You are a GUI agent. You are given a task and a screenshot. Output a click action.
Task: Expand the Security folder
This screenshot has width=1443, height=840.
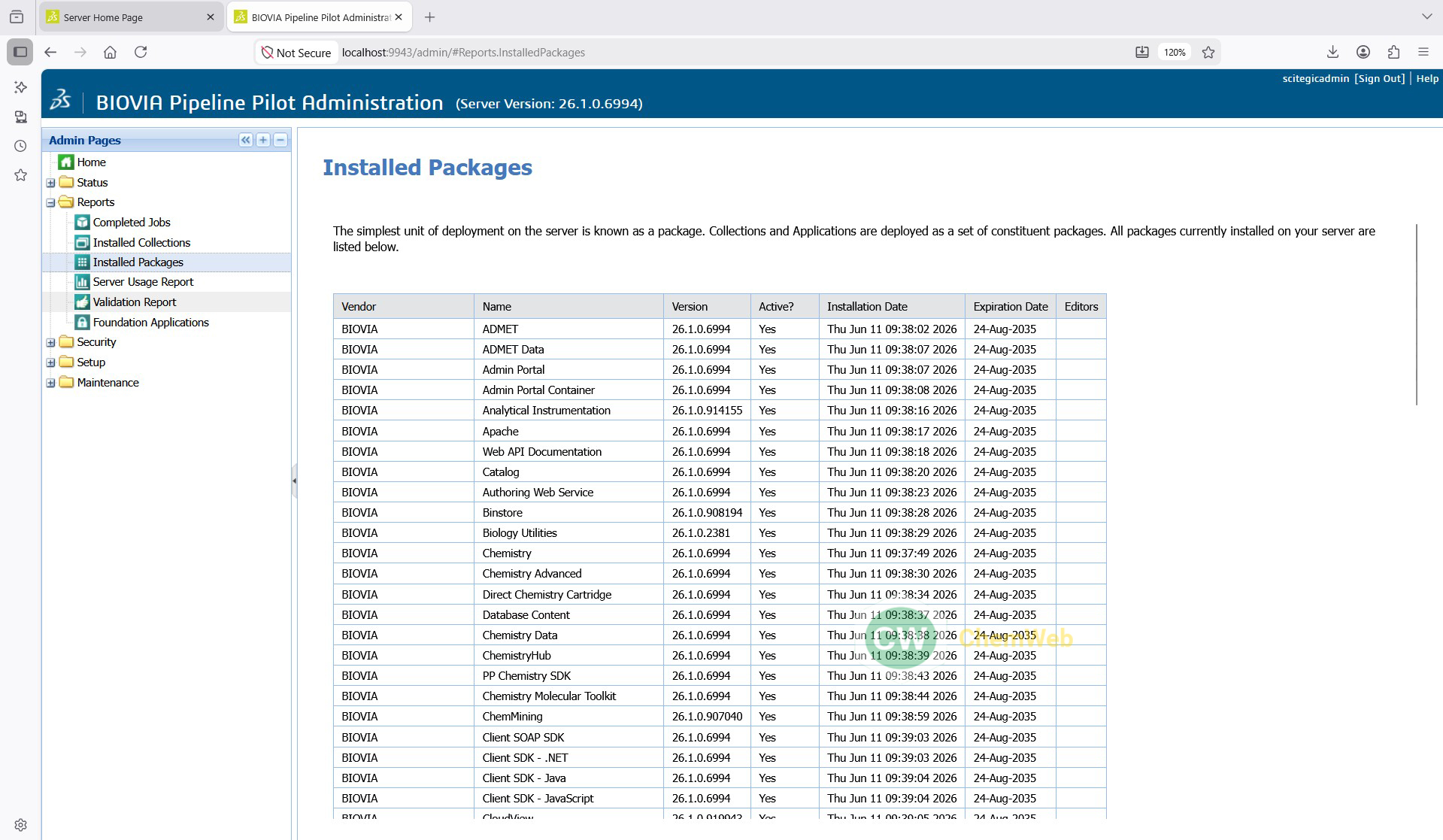tap(50, 342)
